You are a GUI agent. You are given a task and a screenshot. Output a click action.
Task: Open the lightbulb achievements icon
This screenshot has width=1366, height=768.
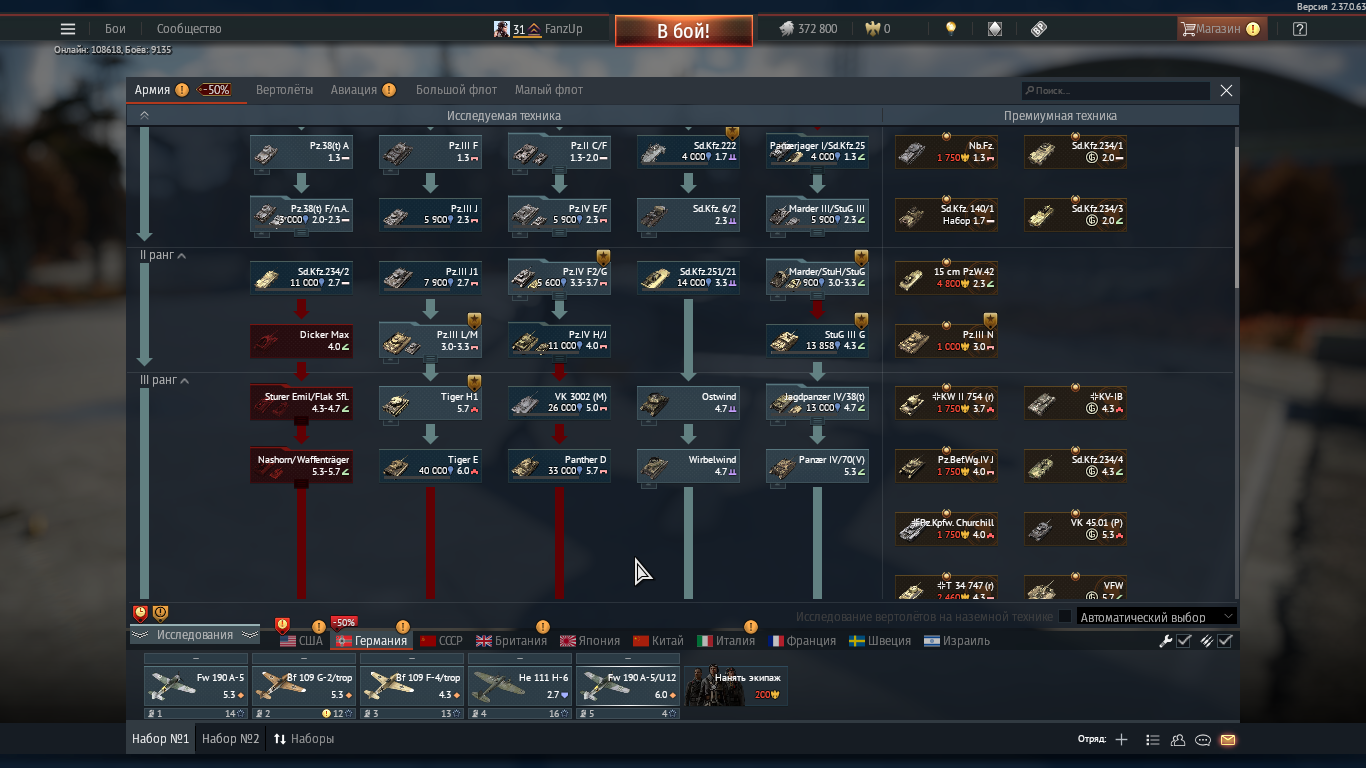(951, 29)
